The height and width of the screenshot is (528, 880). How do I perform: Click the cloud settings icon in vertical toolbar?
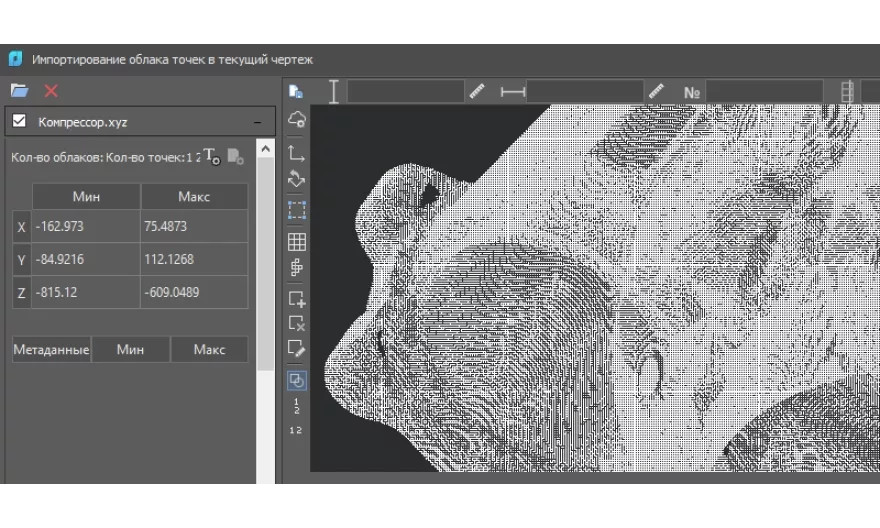(x=296, y=120)
